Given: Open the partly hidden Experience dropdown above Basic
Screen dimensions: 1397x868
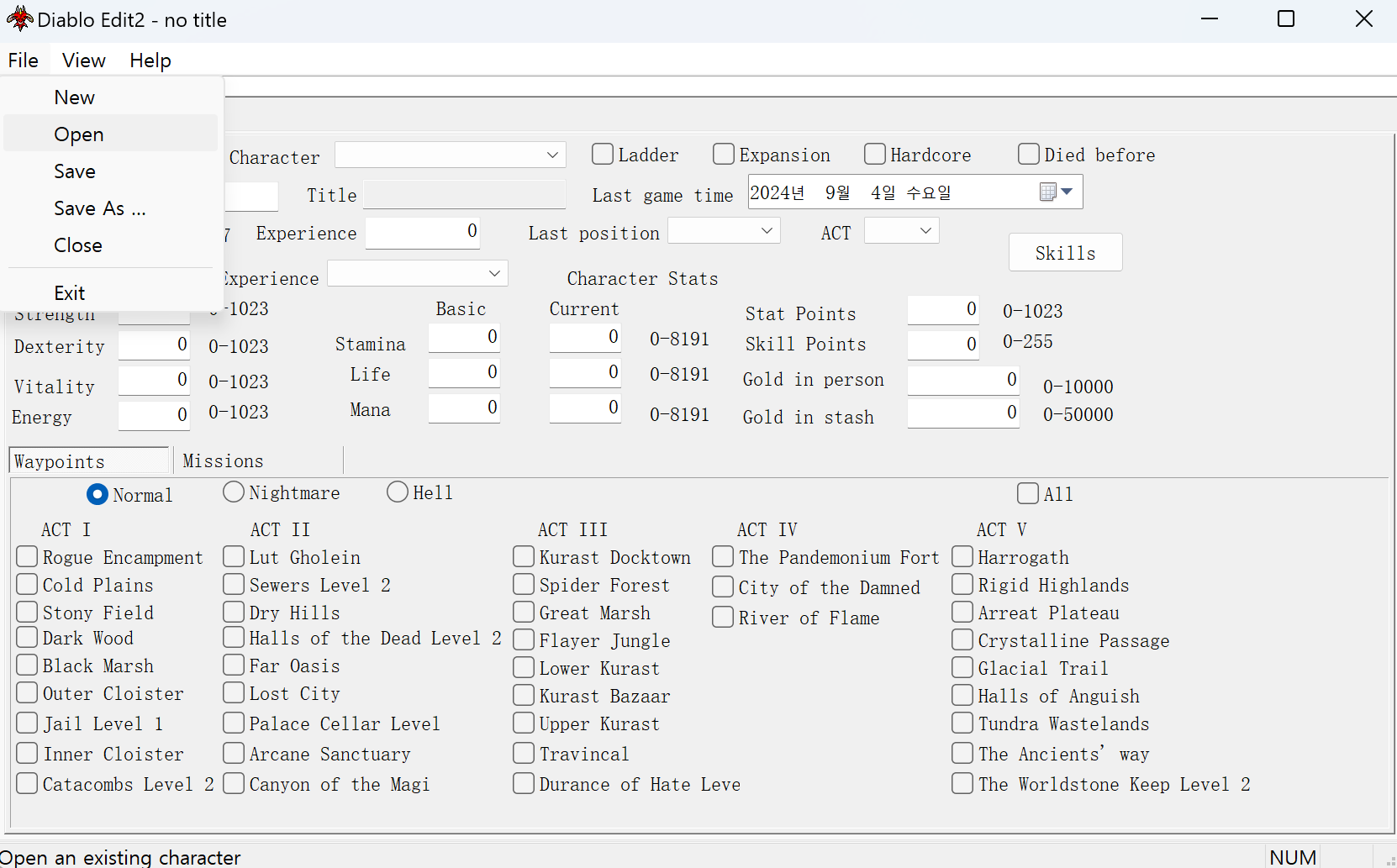Looking at the screenshot, I should point(418,273).
